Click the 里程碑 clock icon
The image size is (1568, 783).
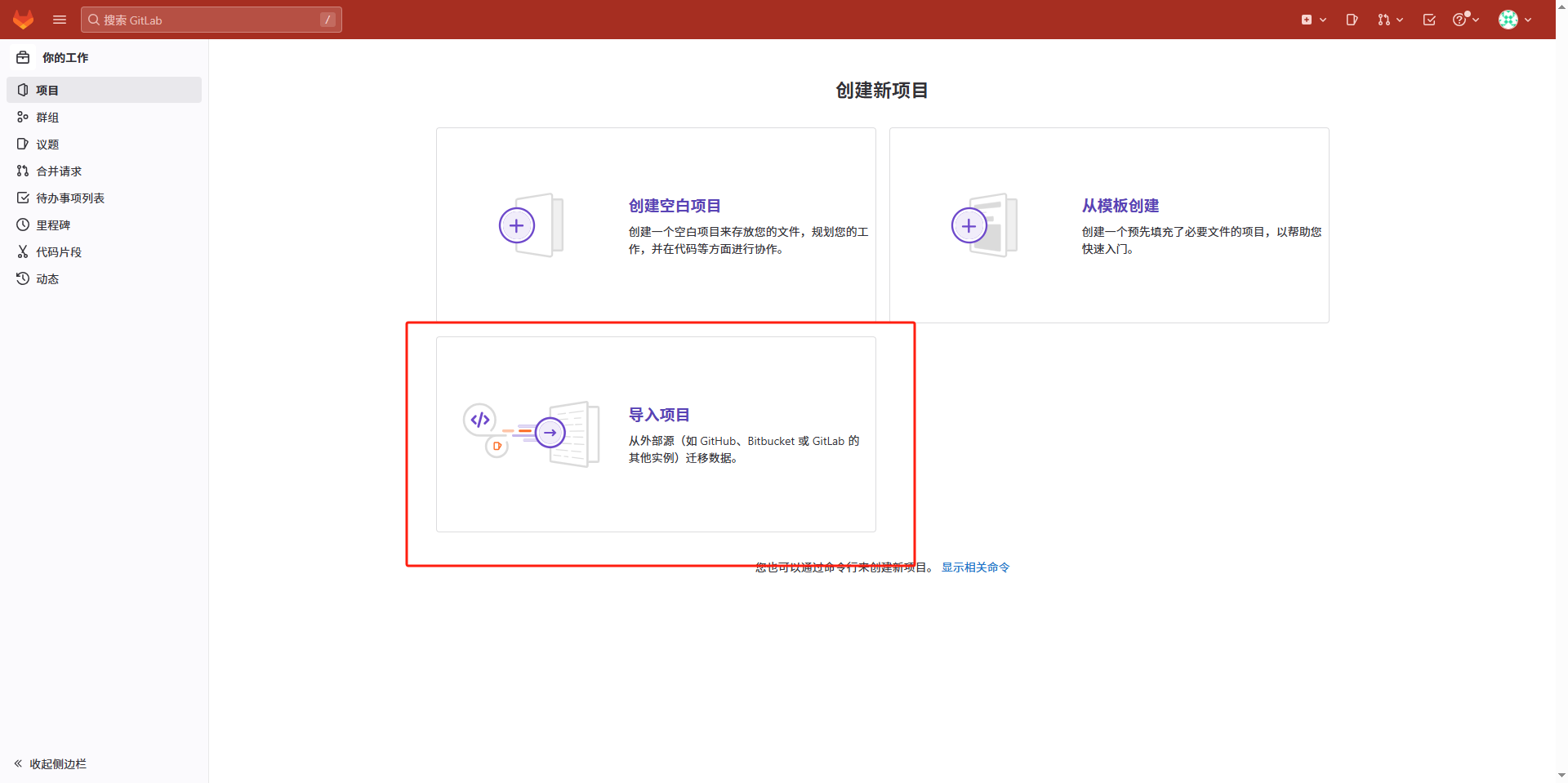point(23,225)
